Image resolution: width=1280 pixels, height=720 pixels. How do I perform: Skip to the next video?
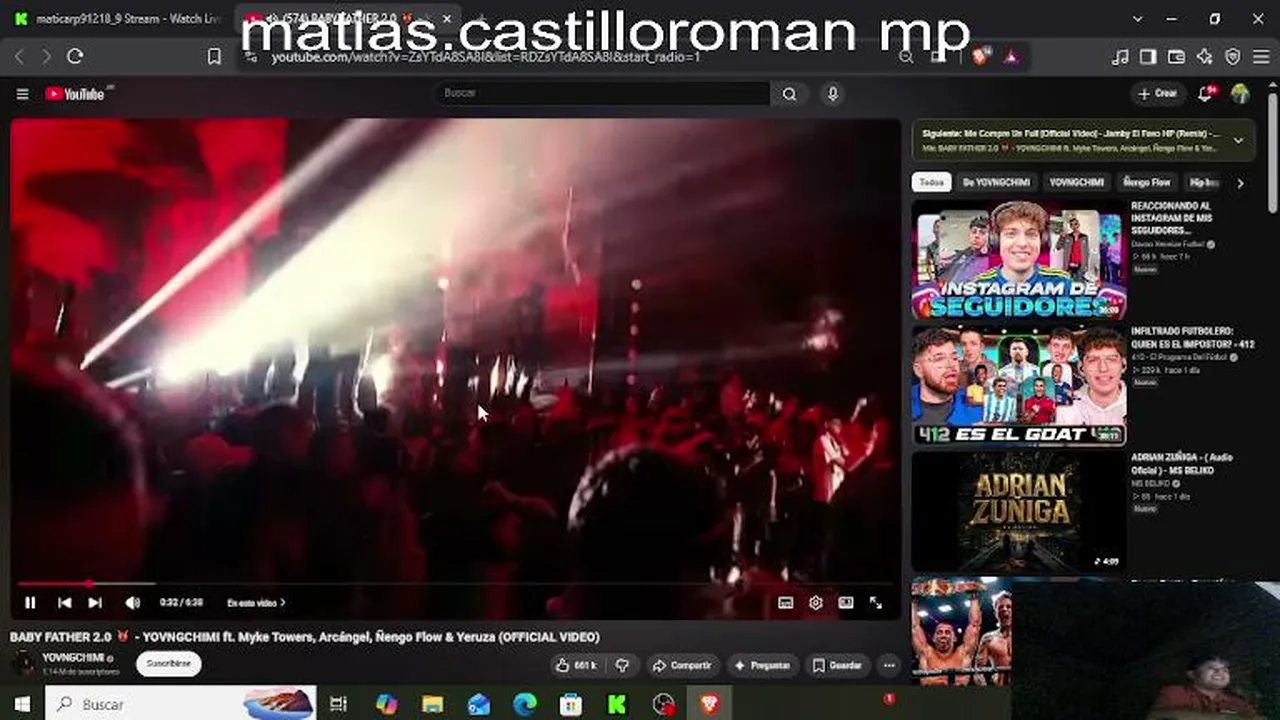tap(95, 603)
